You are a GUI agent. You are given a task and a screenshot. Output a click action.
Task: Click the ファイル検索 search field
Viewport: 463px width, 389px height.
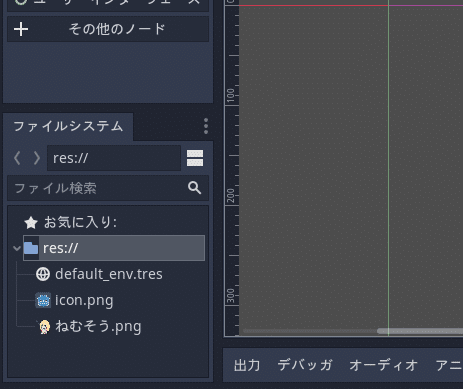click(108, 188)
